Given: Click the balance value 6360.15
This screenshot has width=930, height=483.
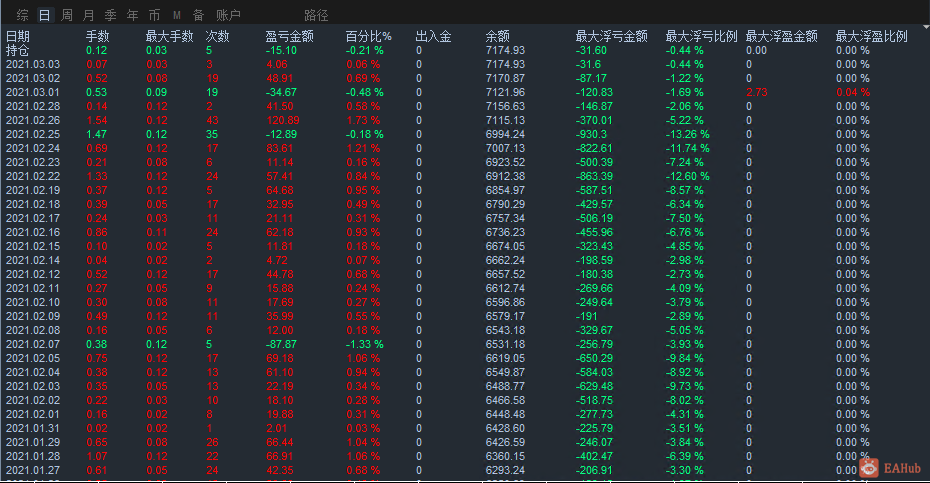Looking at the screenshot, I should tap(505, 456).
